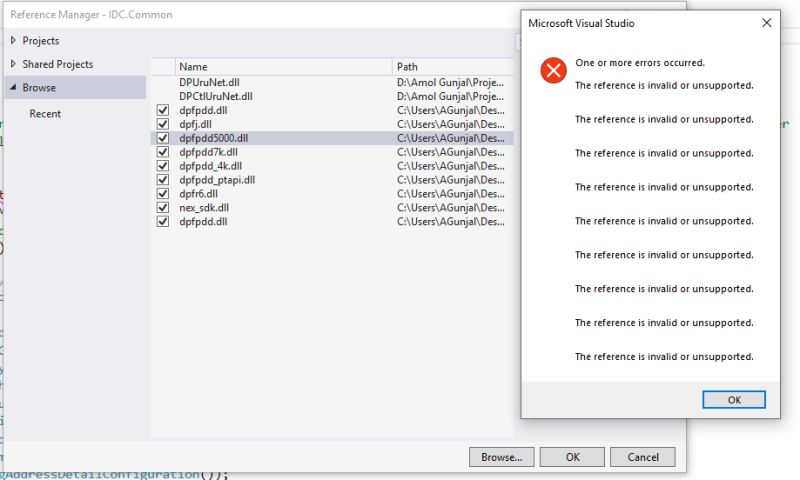Click the red error icon in the dialog
This screenshot has width=800, height=480.
[x=554, y=70]
